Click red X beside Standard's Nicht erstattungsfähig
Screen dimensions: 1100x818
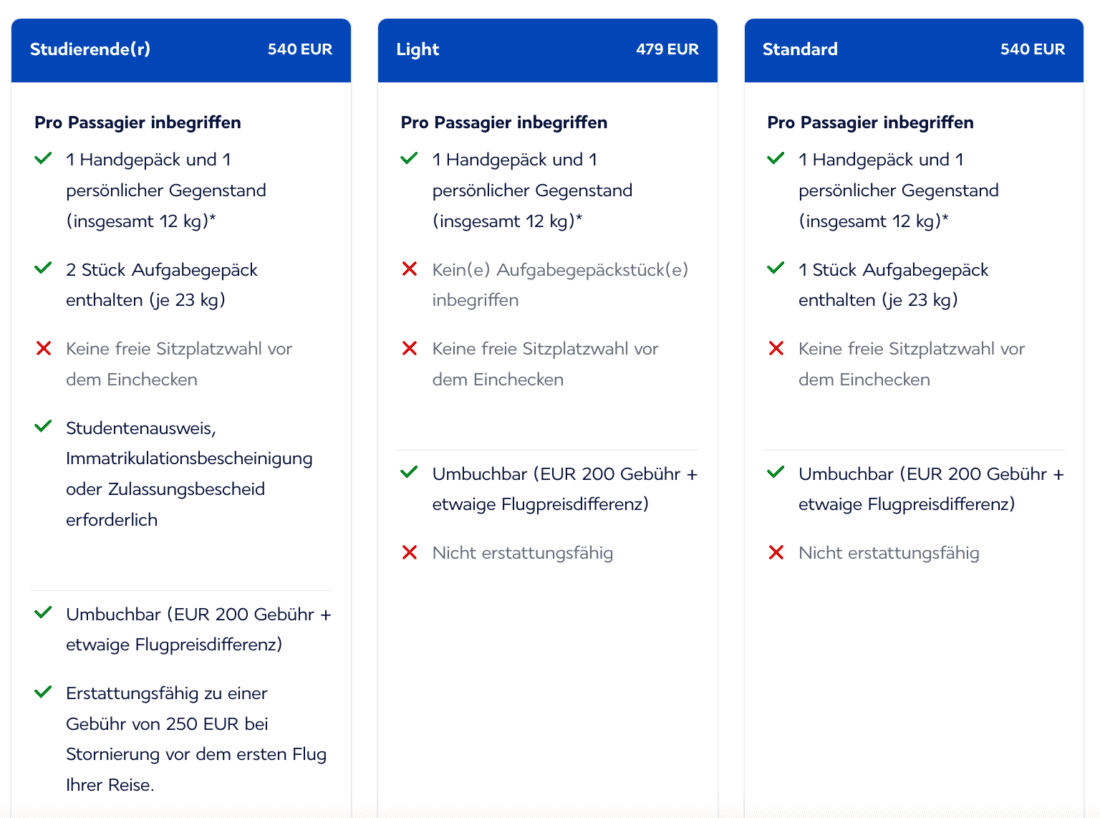pos(775,553)
